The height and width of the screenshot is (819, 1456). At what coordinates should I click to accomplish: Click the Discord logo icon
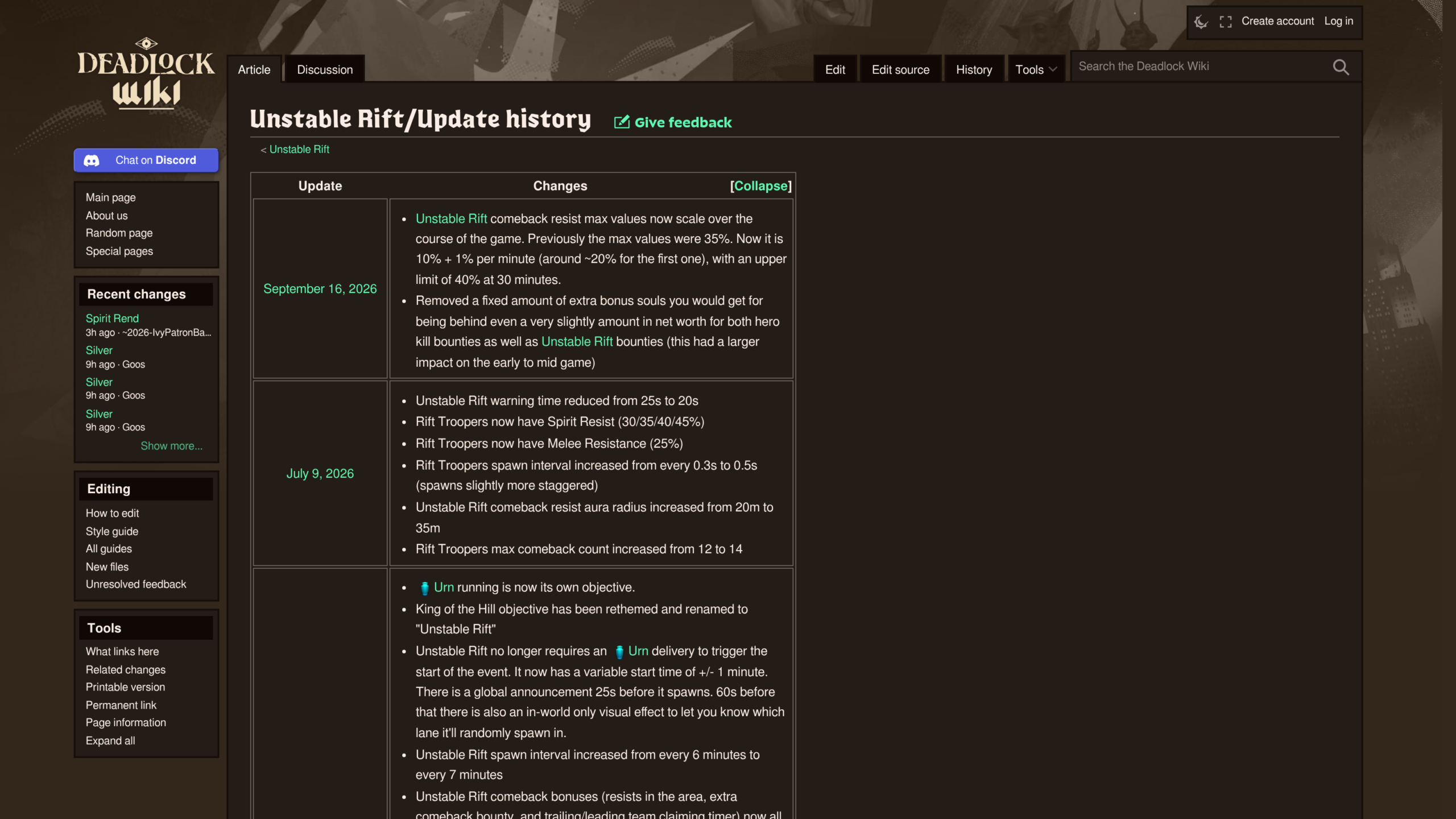click(92, 160)
